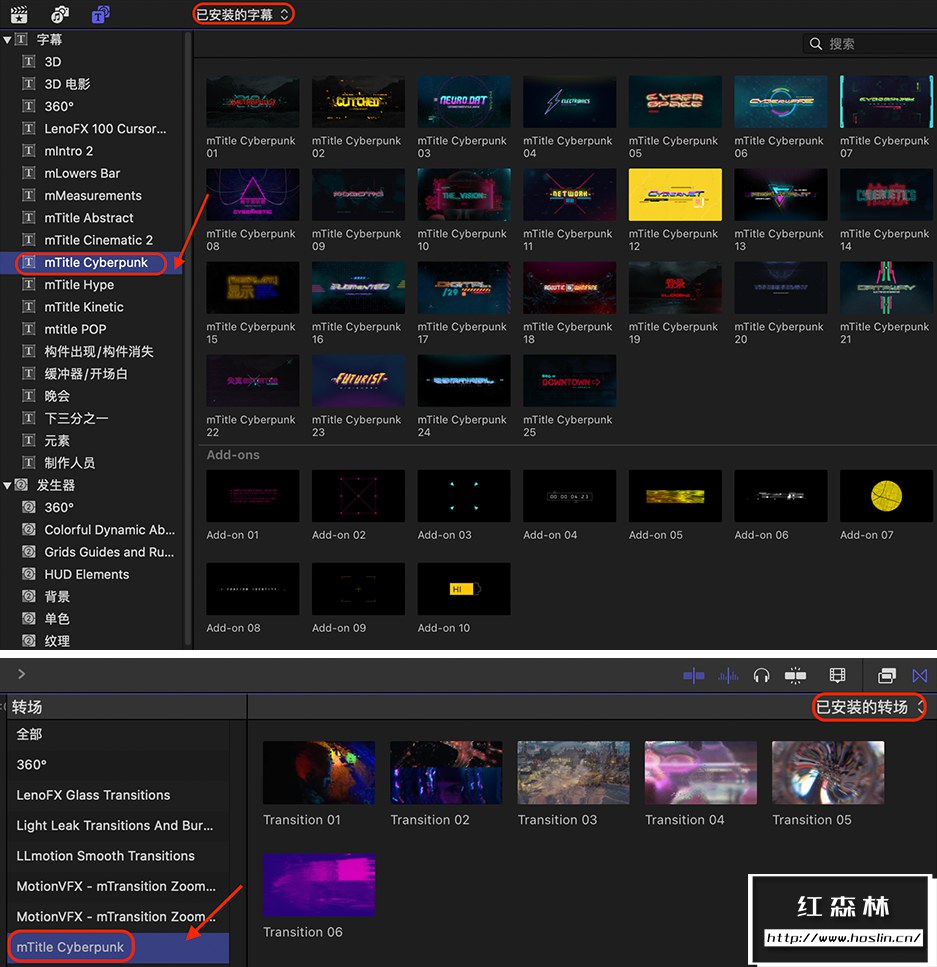Image resolution: width=937 pixels, height=967 pixels.
Task: Select the Colorful Dynamic Ab... generator category
Action: click(x=109, y=530)
